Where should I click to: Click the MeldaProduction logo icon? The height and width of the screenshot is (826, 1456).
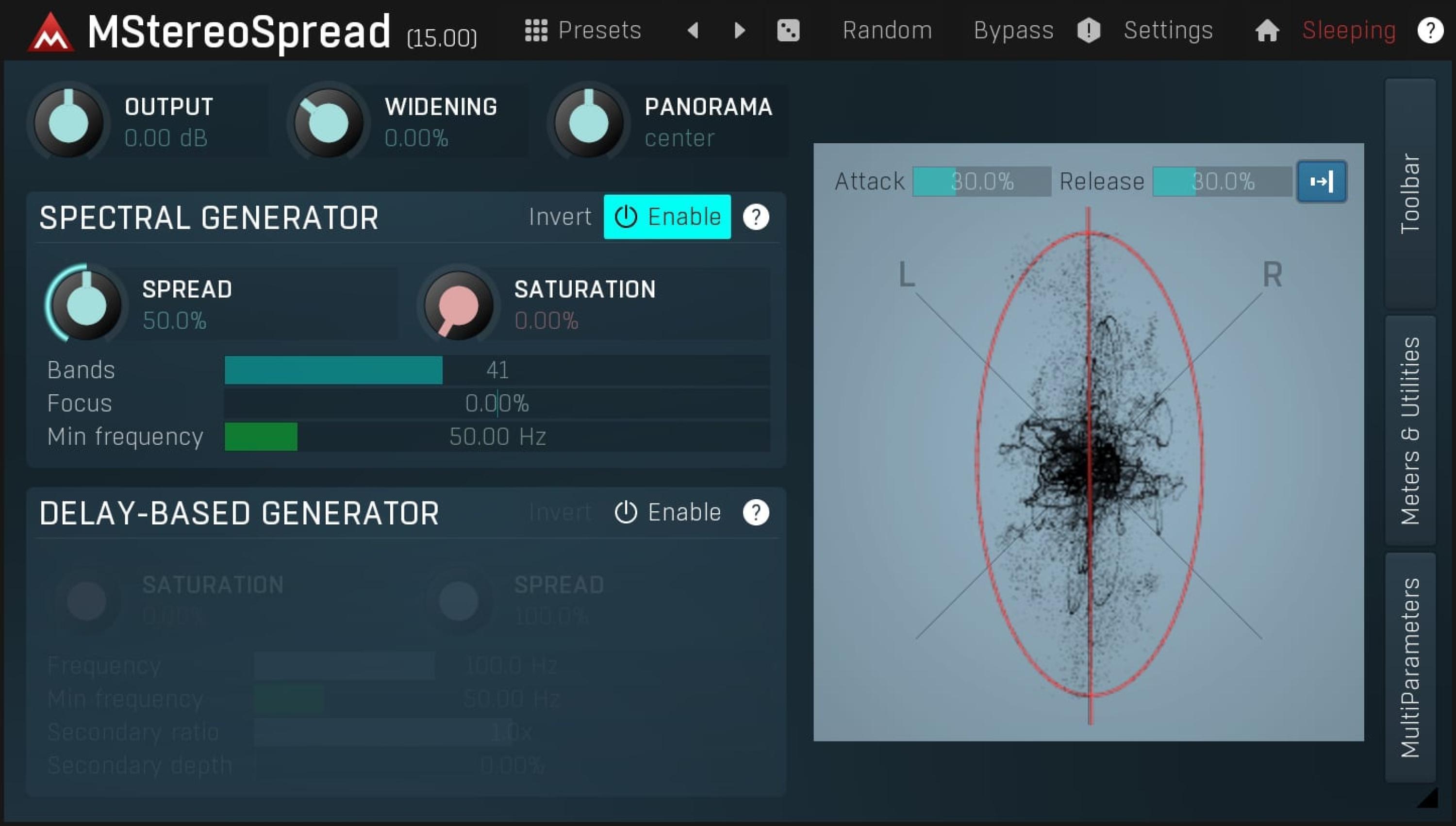50,32
